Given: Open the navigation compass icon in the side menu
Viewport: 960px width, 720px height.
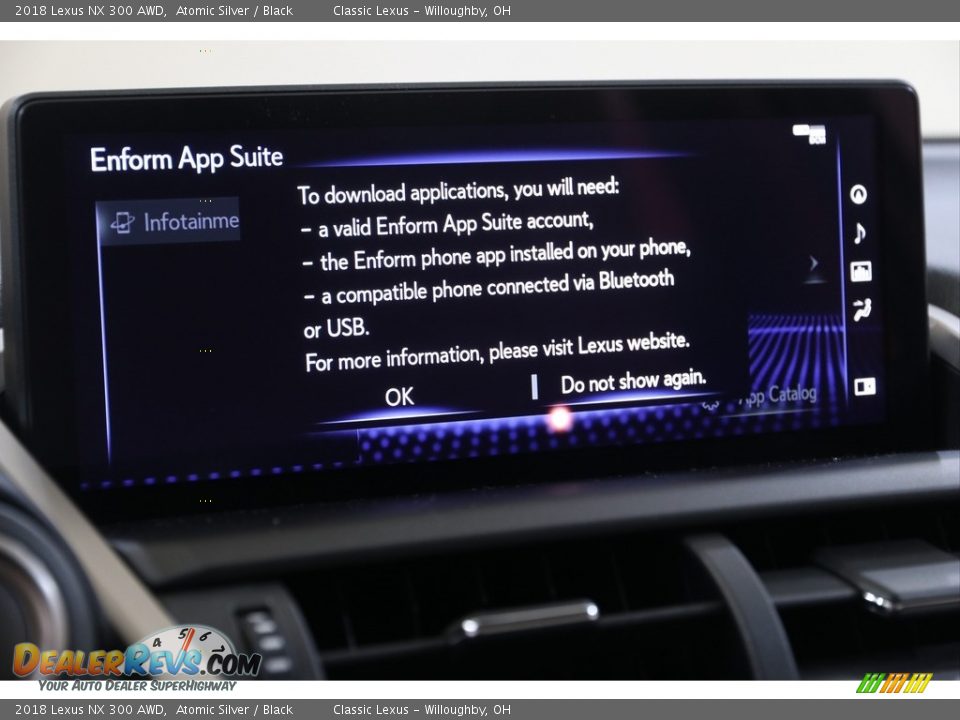Looking at the screenshot, I should pos(858,195).
